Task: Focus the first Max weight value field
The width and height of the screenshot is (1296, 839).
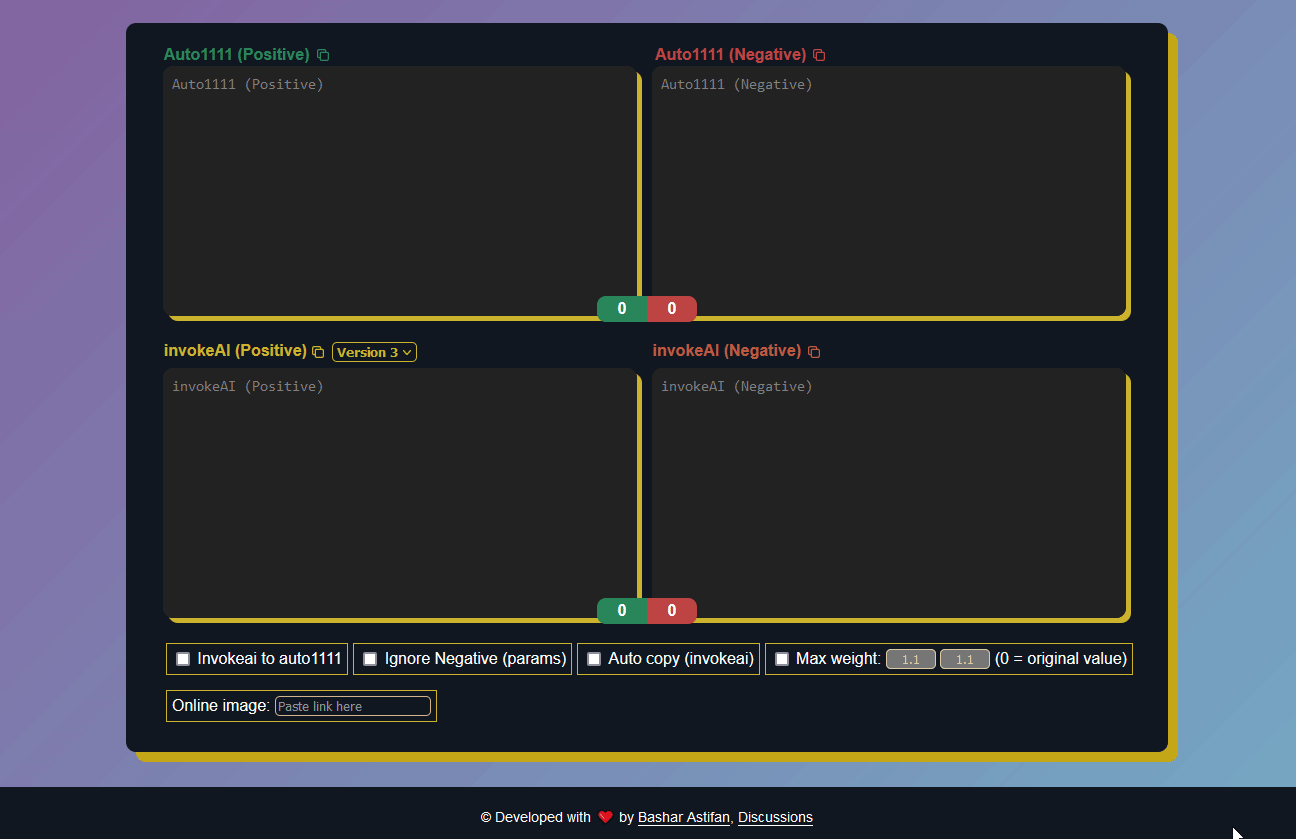Action: click(911, 659)
